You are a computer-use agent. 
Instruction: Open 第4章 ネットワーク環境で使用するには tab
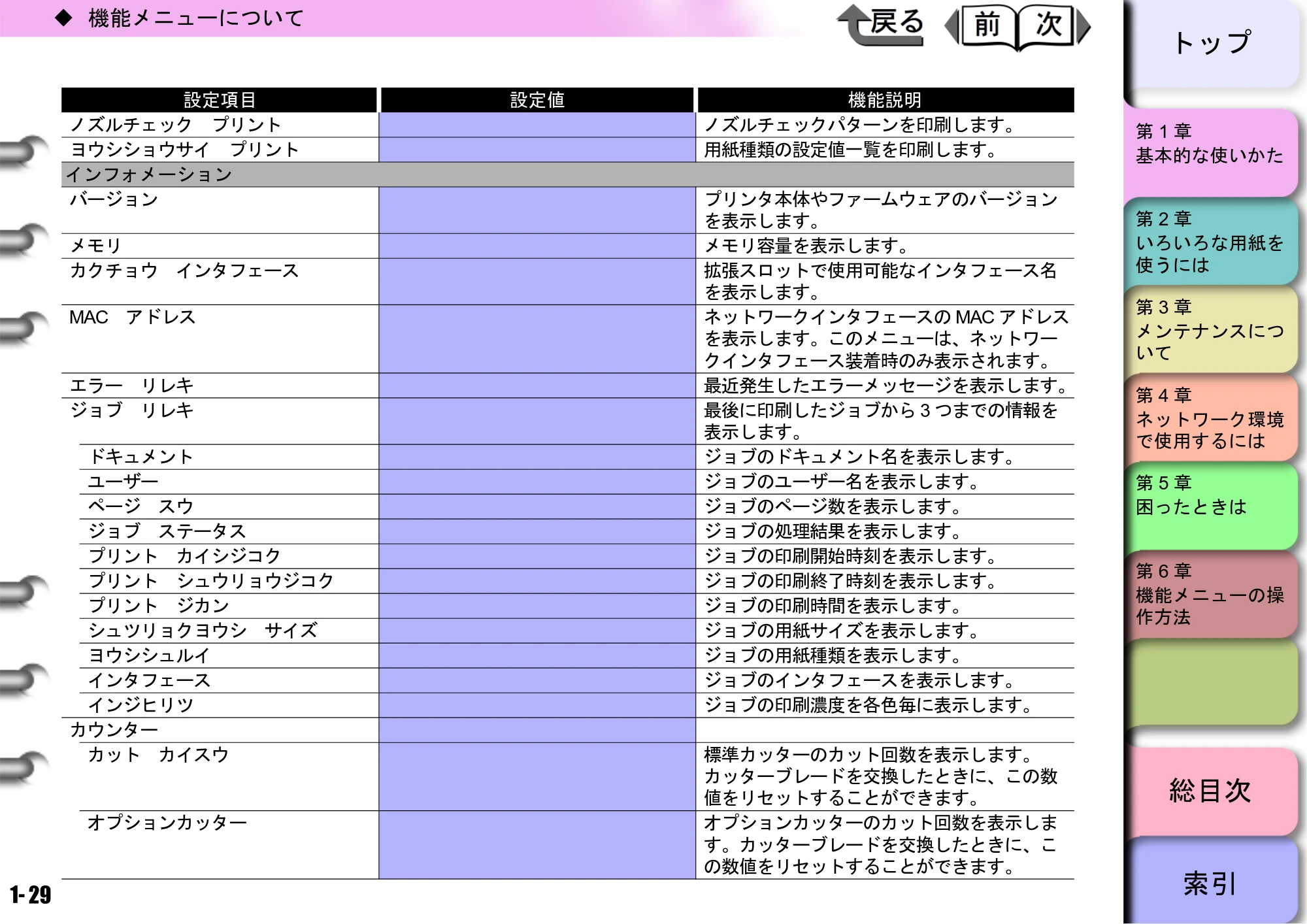click(x=1211, y=418)
